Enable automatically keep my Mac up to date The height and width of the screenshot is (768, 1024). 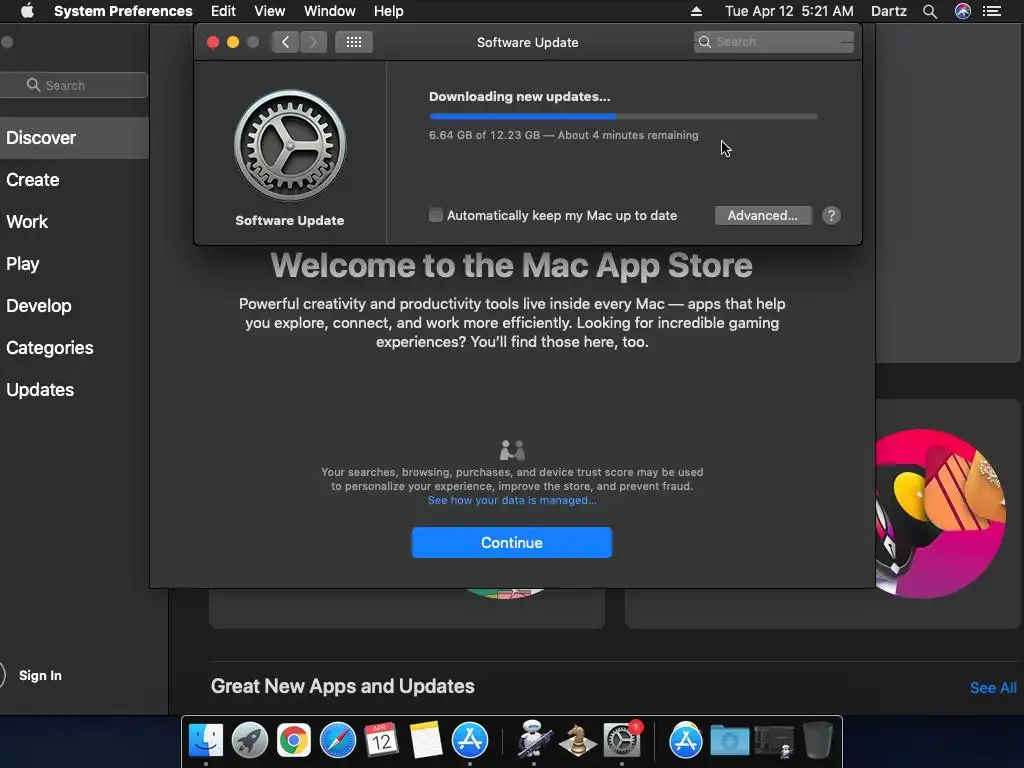point(436,215)
